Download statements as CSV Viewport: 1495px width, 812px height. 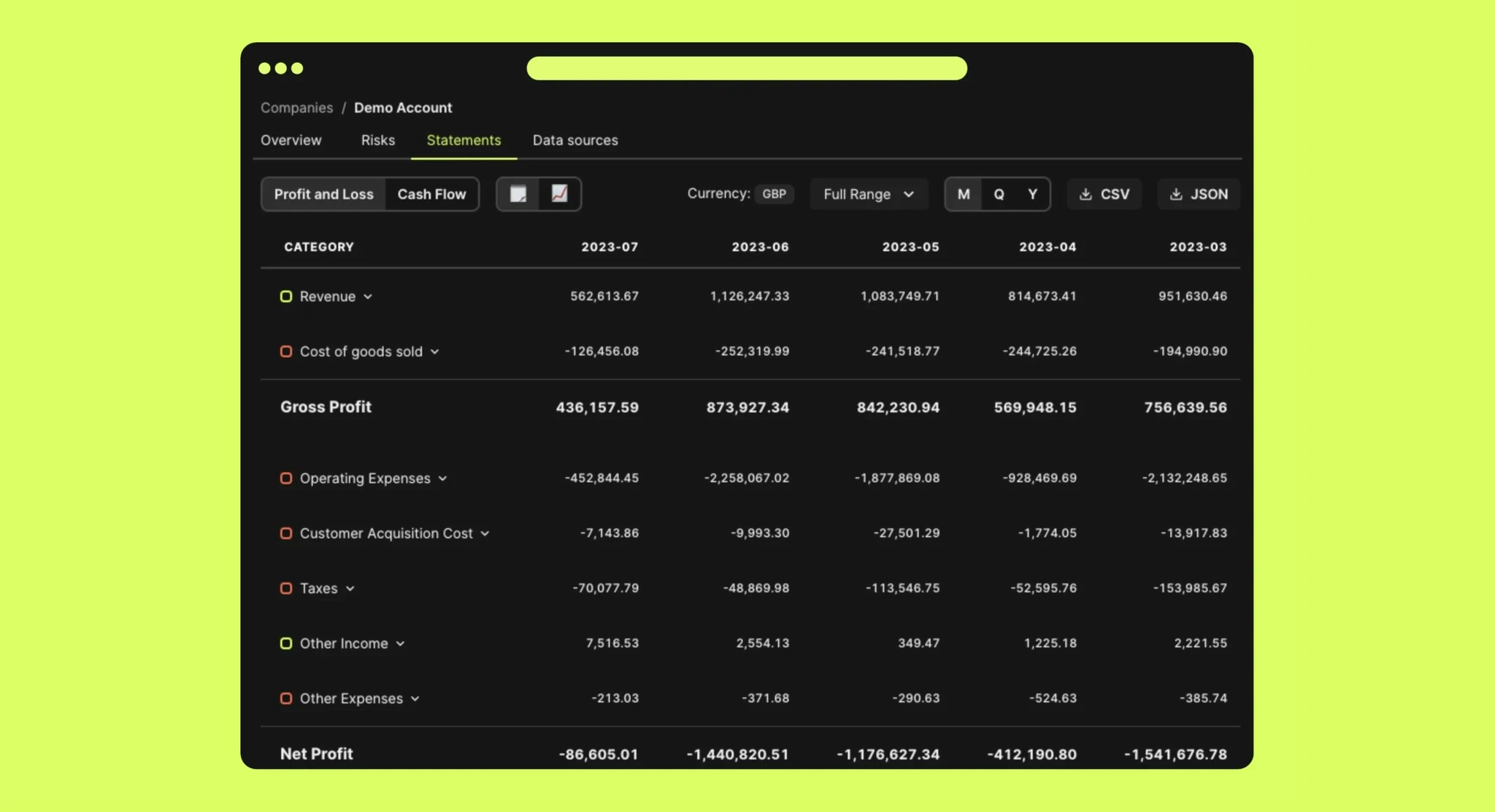[x=1104, y=194]
